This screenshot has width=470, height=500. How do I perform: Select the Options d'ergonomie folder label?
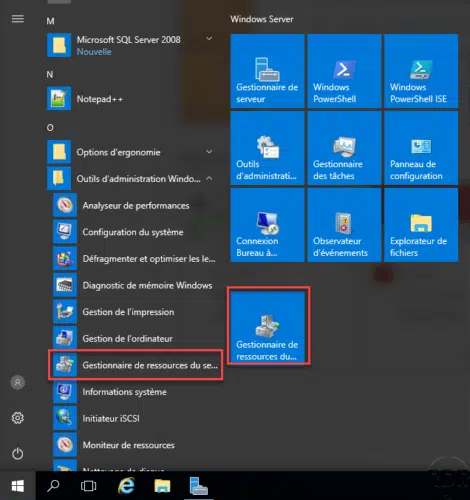point(119,152)
